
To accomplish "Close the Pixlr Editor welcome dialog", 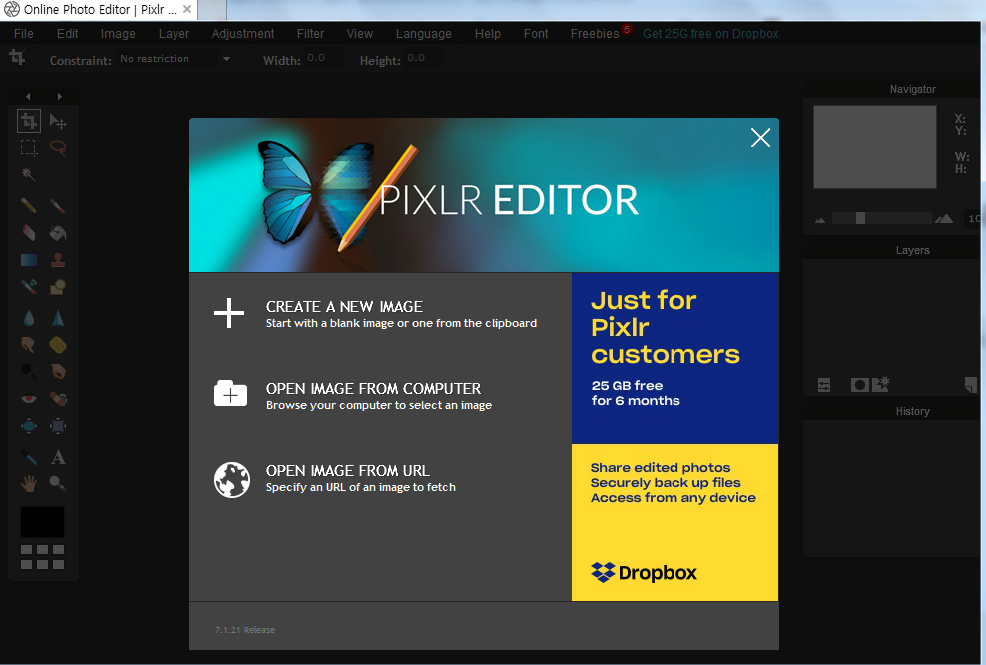I will [760, 138].
